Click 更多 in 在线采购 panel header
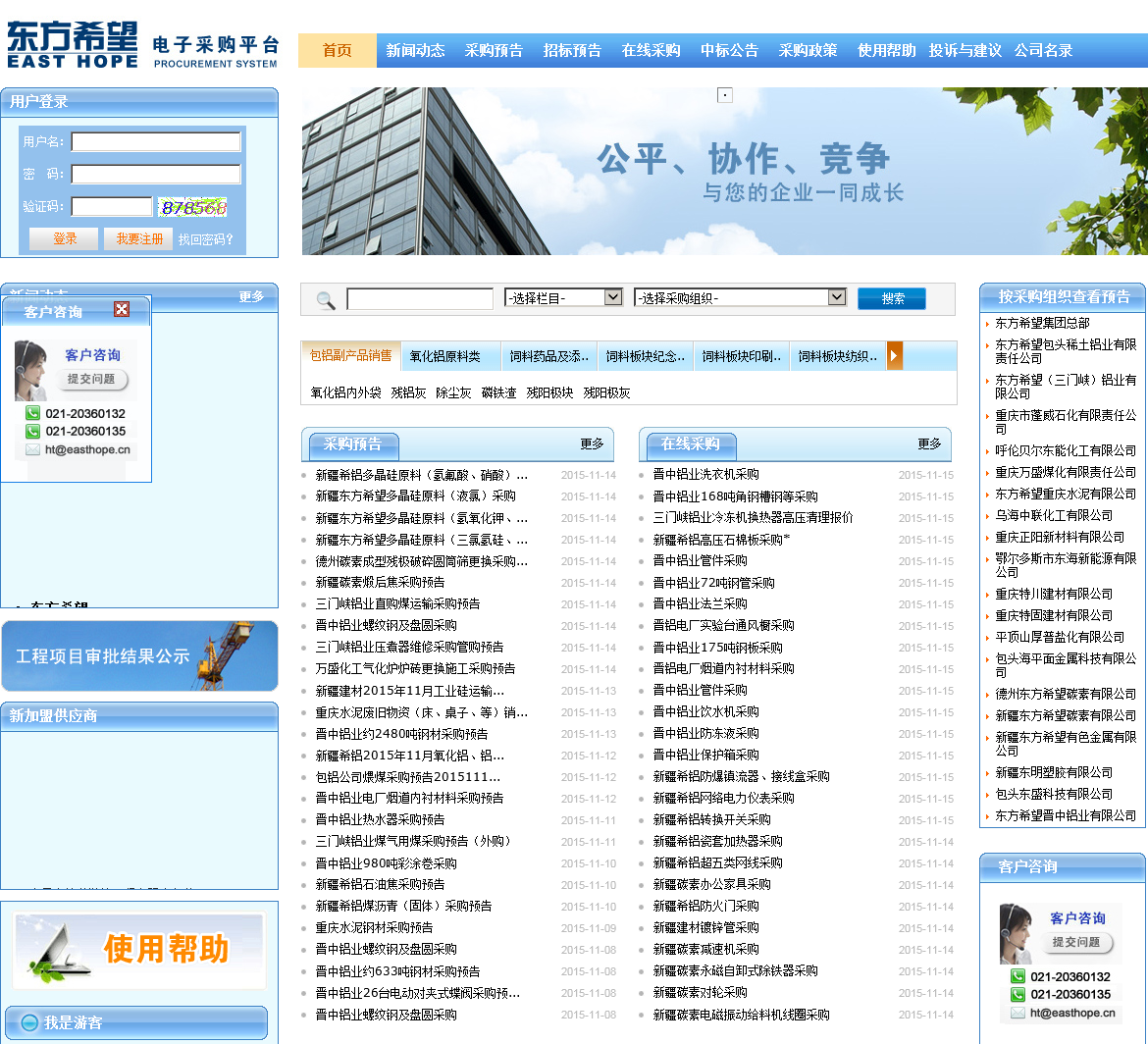 pyautogui.click(x=929, y=444)
